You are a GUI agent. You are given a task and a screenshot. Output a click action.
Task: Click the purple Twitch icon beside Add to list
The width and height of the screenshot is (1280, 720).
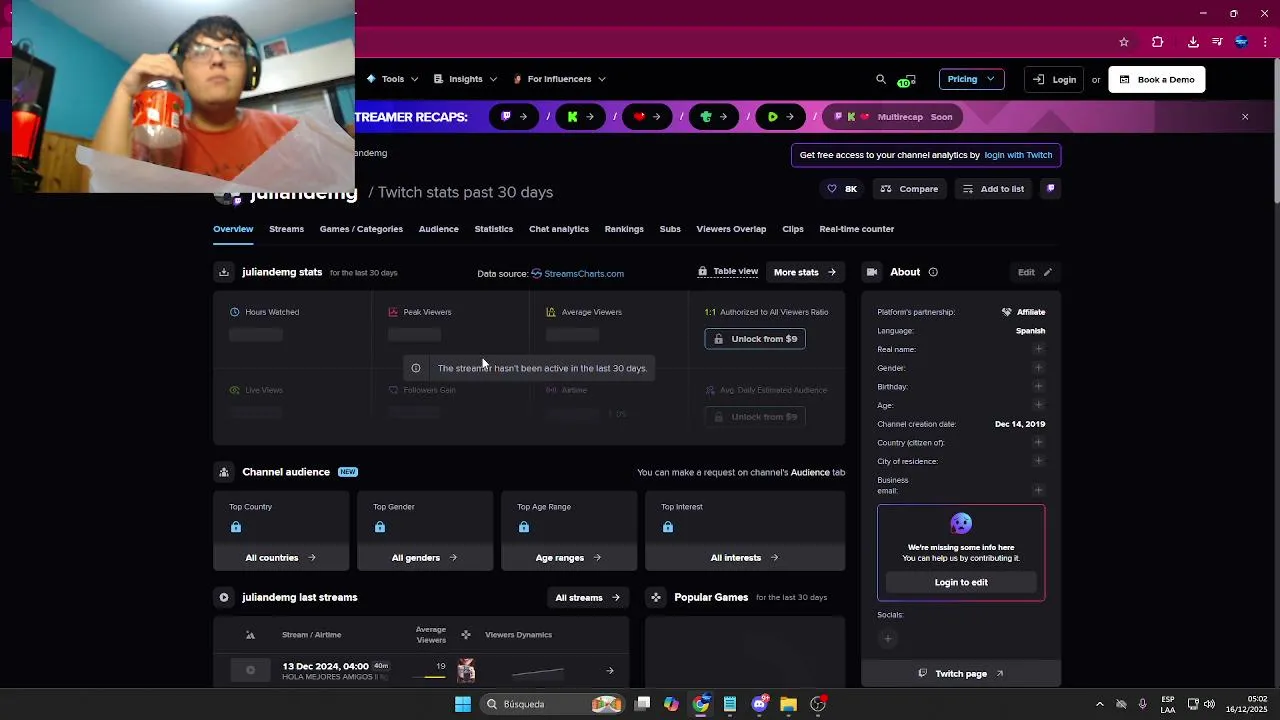tap(1050, 189)
